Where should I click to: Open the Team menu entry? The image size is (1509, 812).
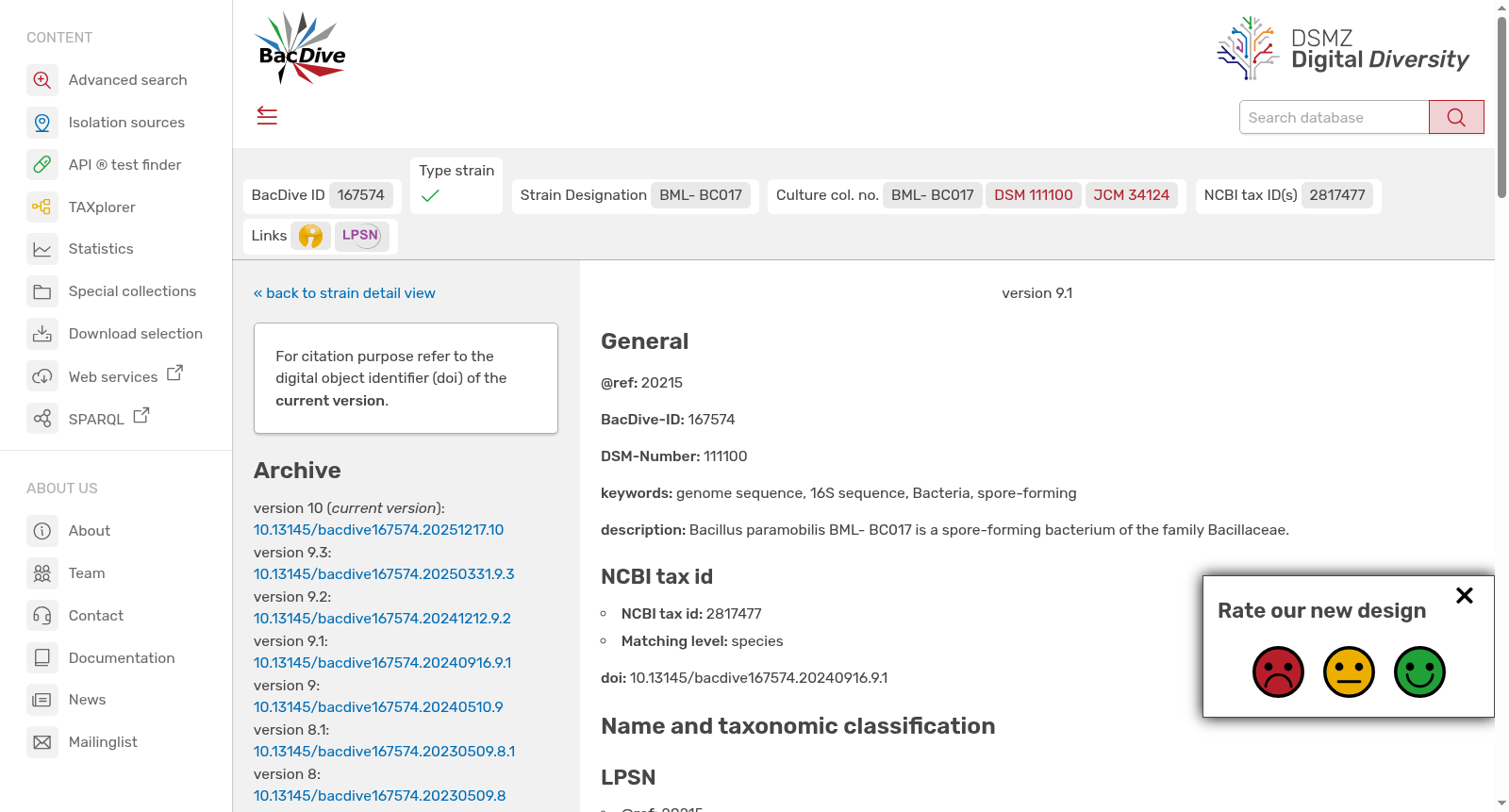[87, 573]
